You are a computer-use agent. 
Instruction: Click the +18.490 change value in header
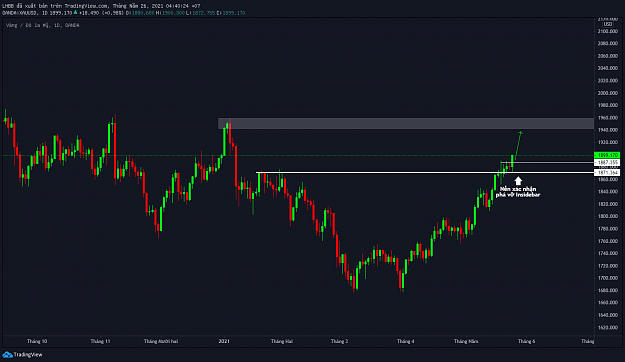(x=88, y=13)
